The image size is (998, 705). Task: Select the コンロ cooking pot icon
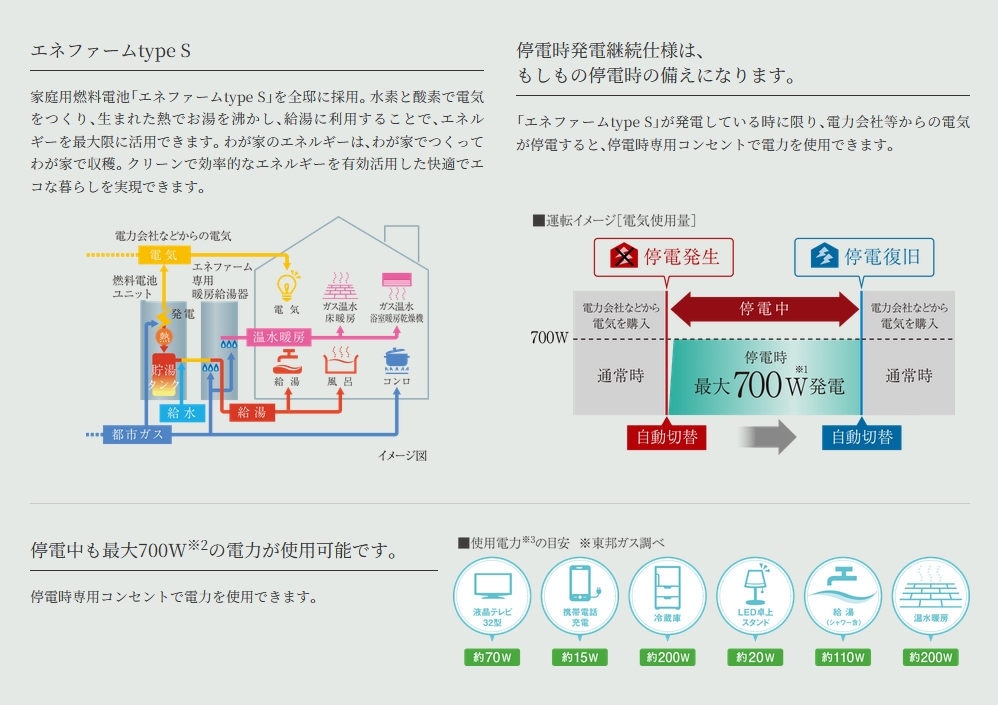click(397, 360)
